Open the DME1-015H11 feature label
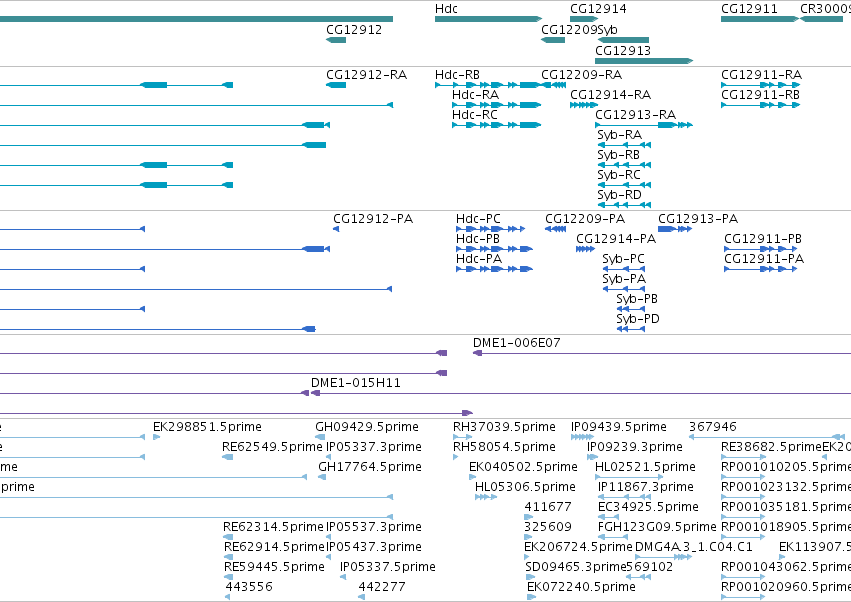This screenshot has width=851, height=602. coord(355,383)
